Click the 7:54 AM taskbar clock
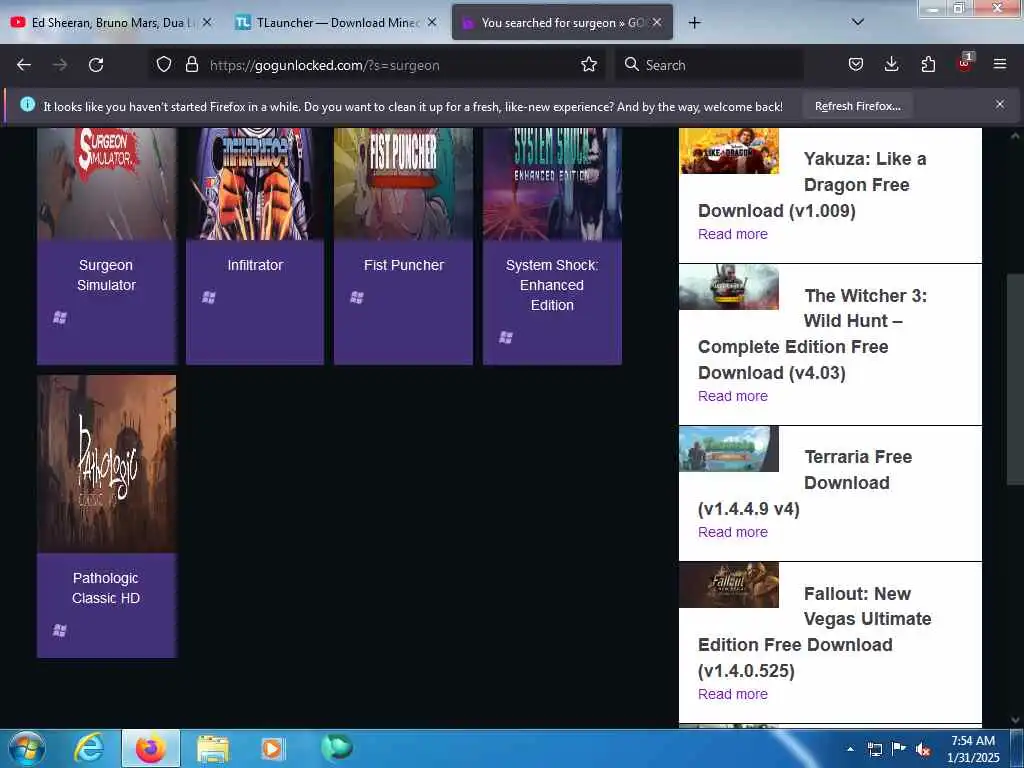Image resolution: width=1024 pixels, height=768 pixels. (x=973, y=749)
